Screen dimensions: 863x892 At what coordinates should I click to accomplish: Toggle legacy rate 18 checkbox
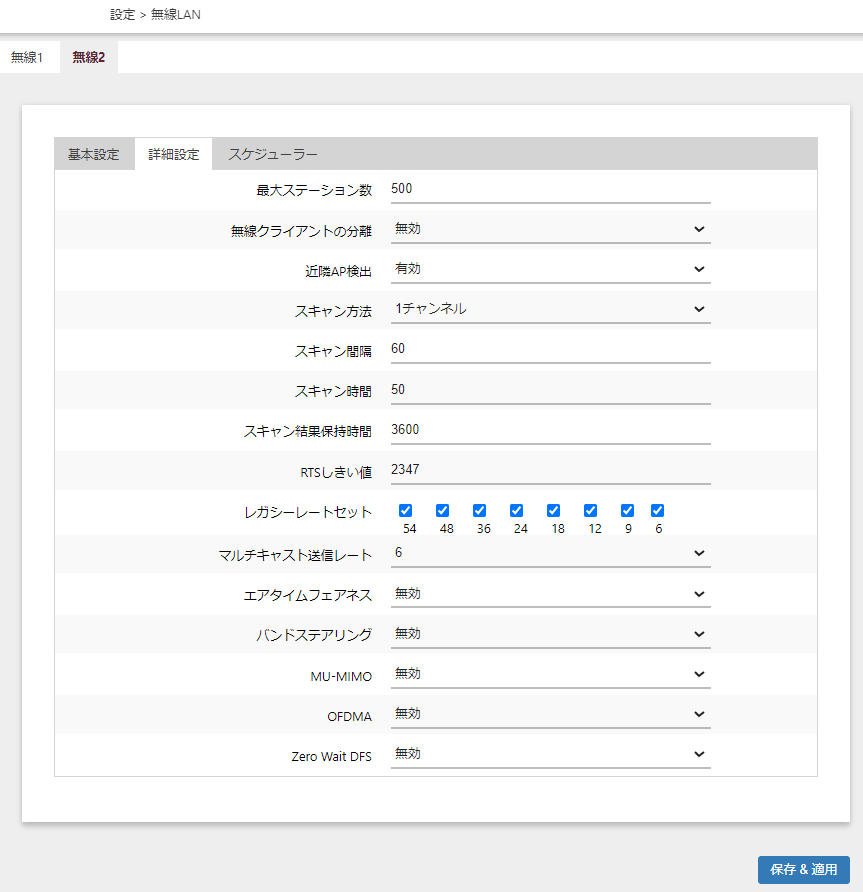tap(554, 510)
